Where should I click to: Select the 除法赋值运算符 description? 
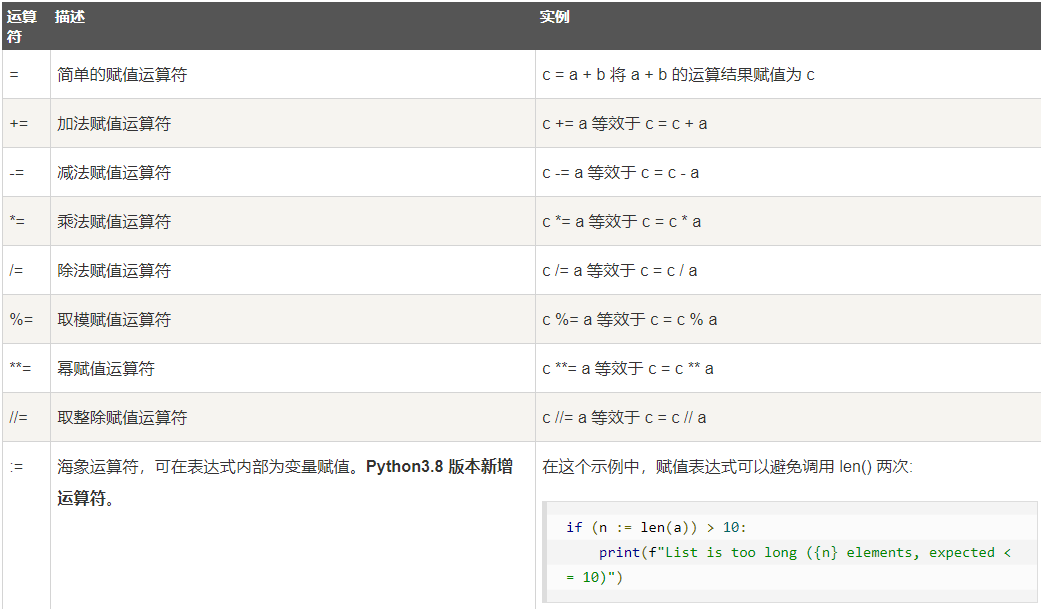[114, 270]
